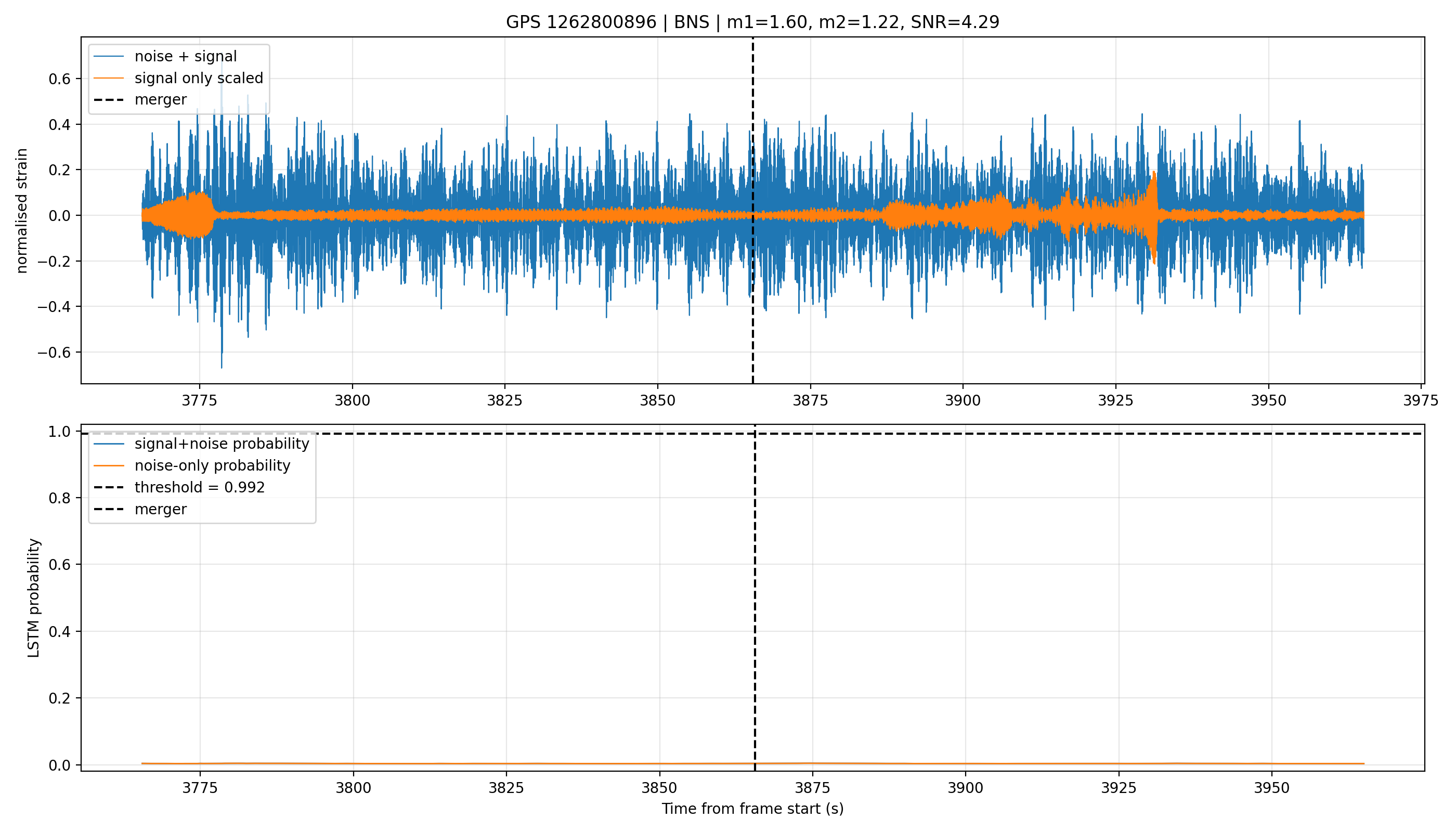Click the 'normalised strain' axis label

tap(22, 211)
